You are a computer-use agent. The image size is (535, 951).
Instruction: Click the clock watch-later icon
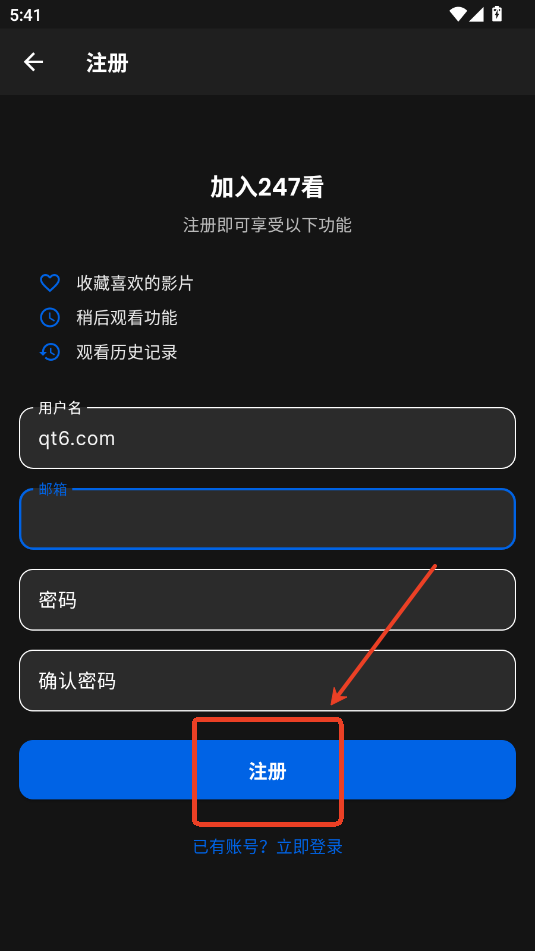[50, 317]
